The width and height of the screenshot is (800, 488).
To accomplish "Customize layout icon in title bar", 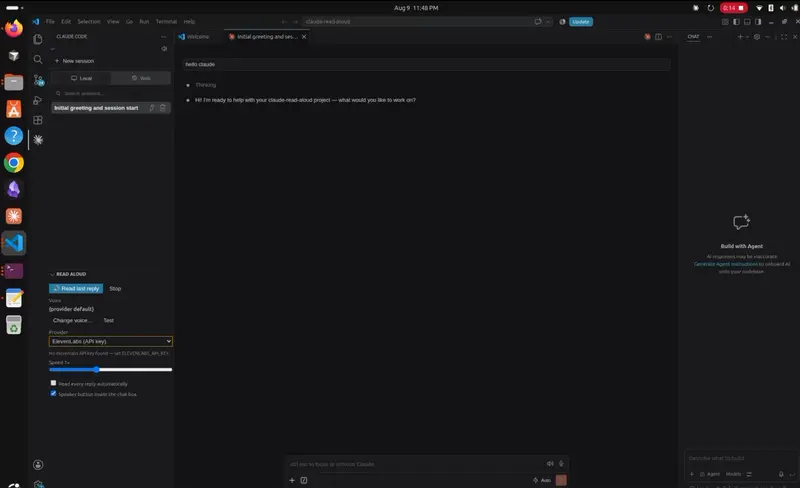I will tap(725, 22).
